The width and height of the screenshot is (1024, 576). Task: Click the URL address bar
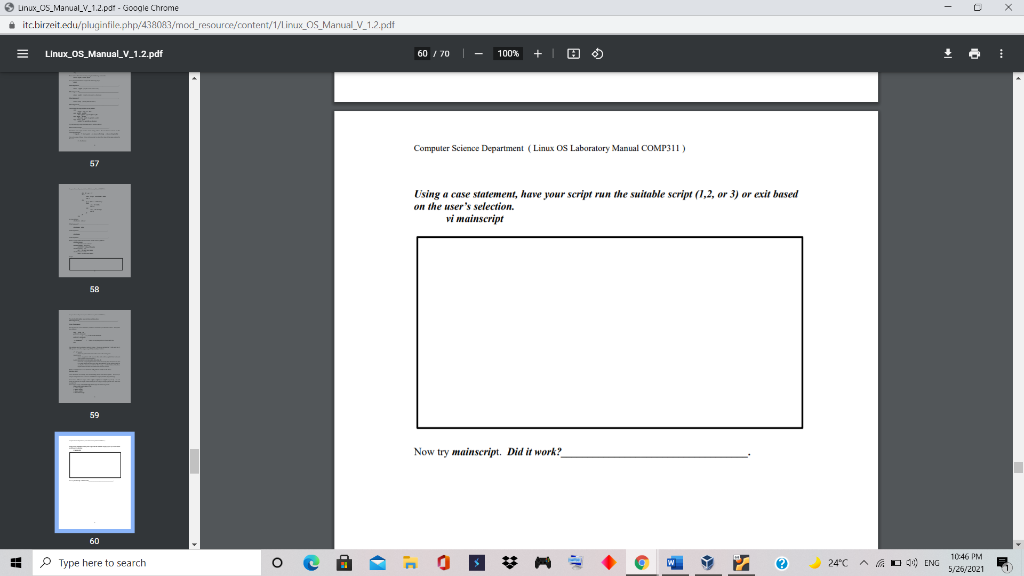tap(208, 25)
